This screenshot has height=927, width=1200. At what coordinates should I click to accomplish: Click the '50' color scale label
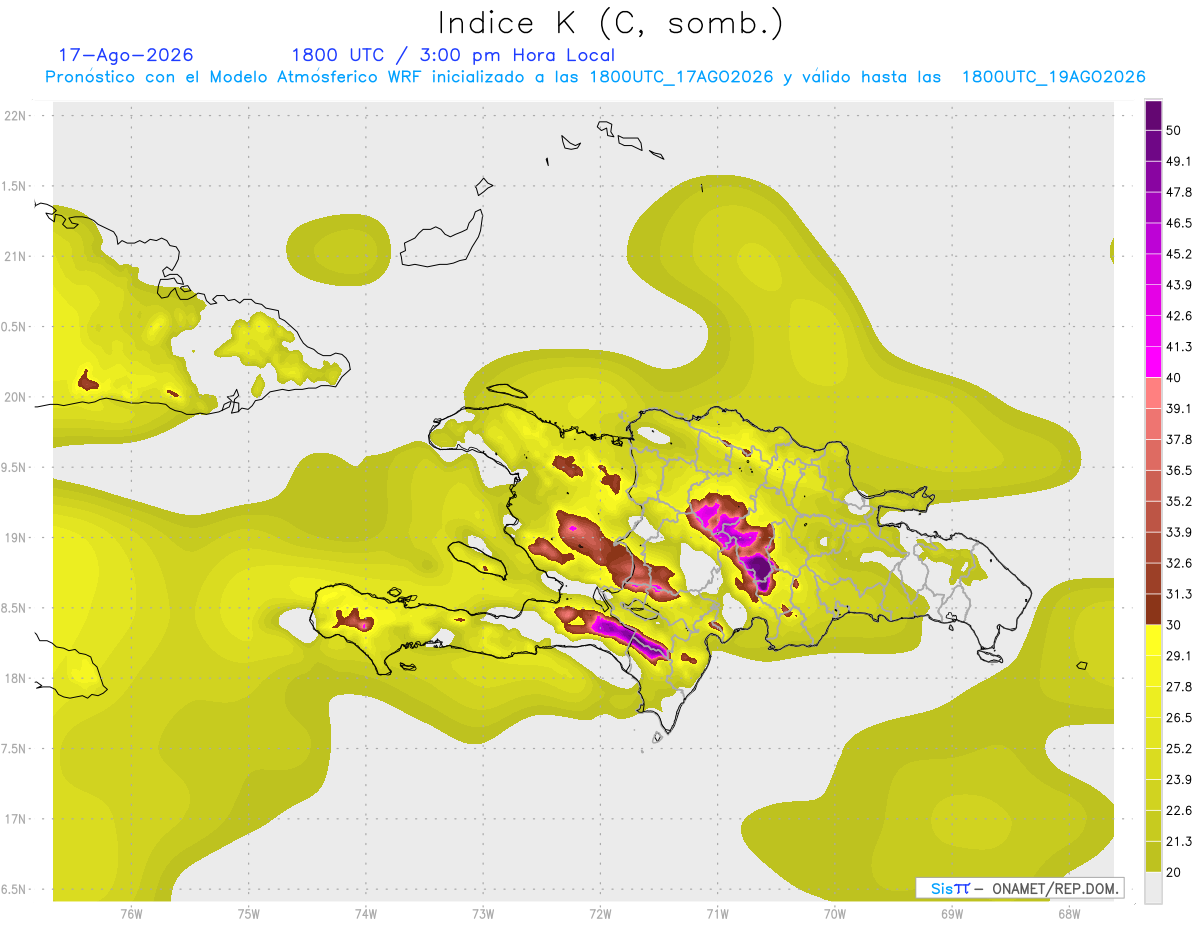point(1174,130)
